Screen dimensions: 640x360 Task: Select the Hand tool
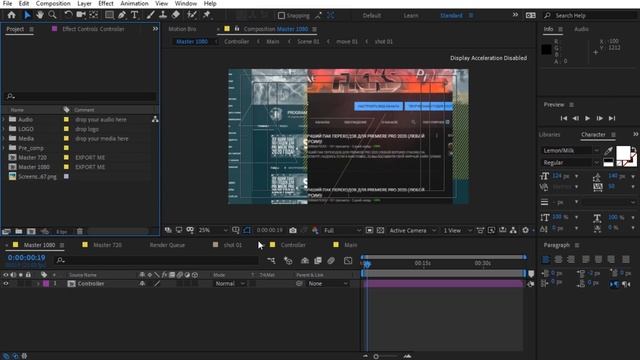(x=40, y=15)
